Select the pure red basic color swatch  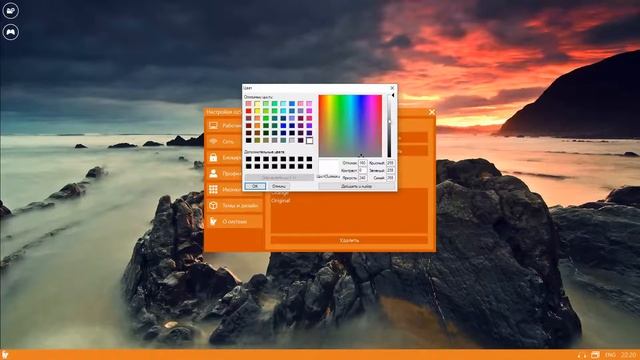pos(249,111)
